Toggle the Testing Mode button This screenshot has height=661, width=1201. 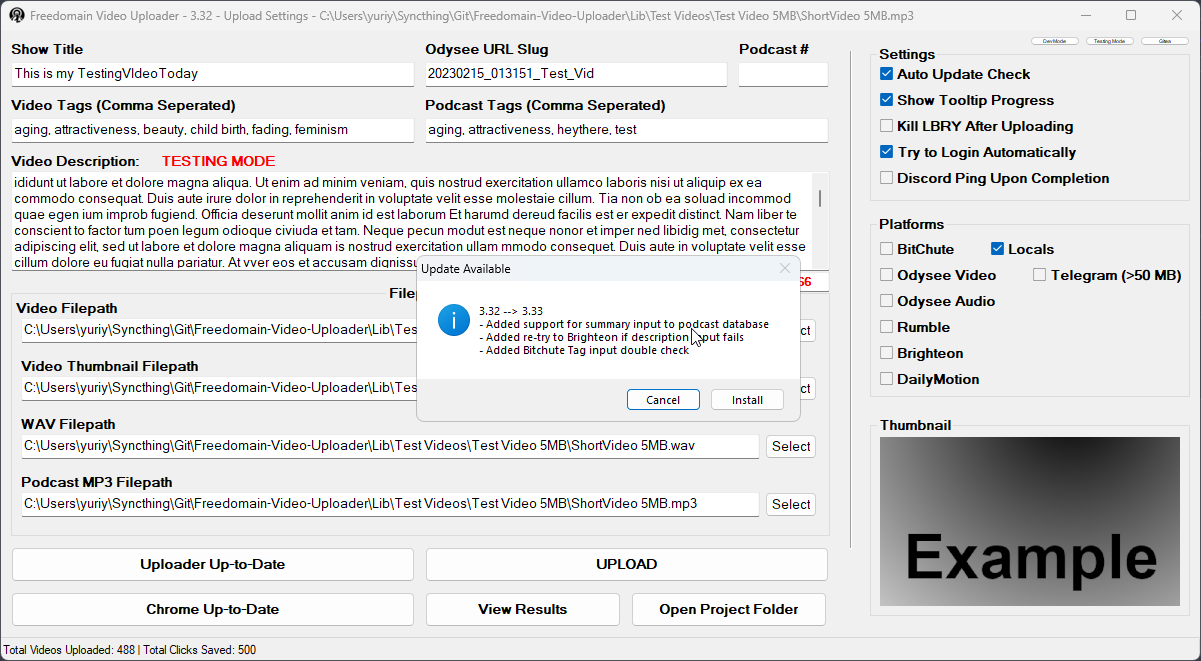(x=1109, y=41)
